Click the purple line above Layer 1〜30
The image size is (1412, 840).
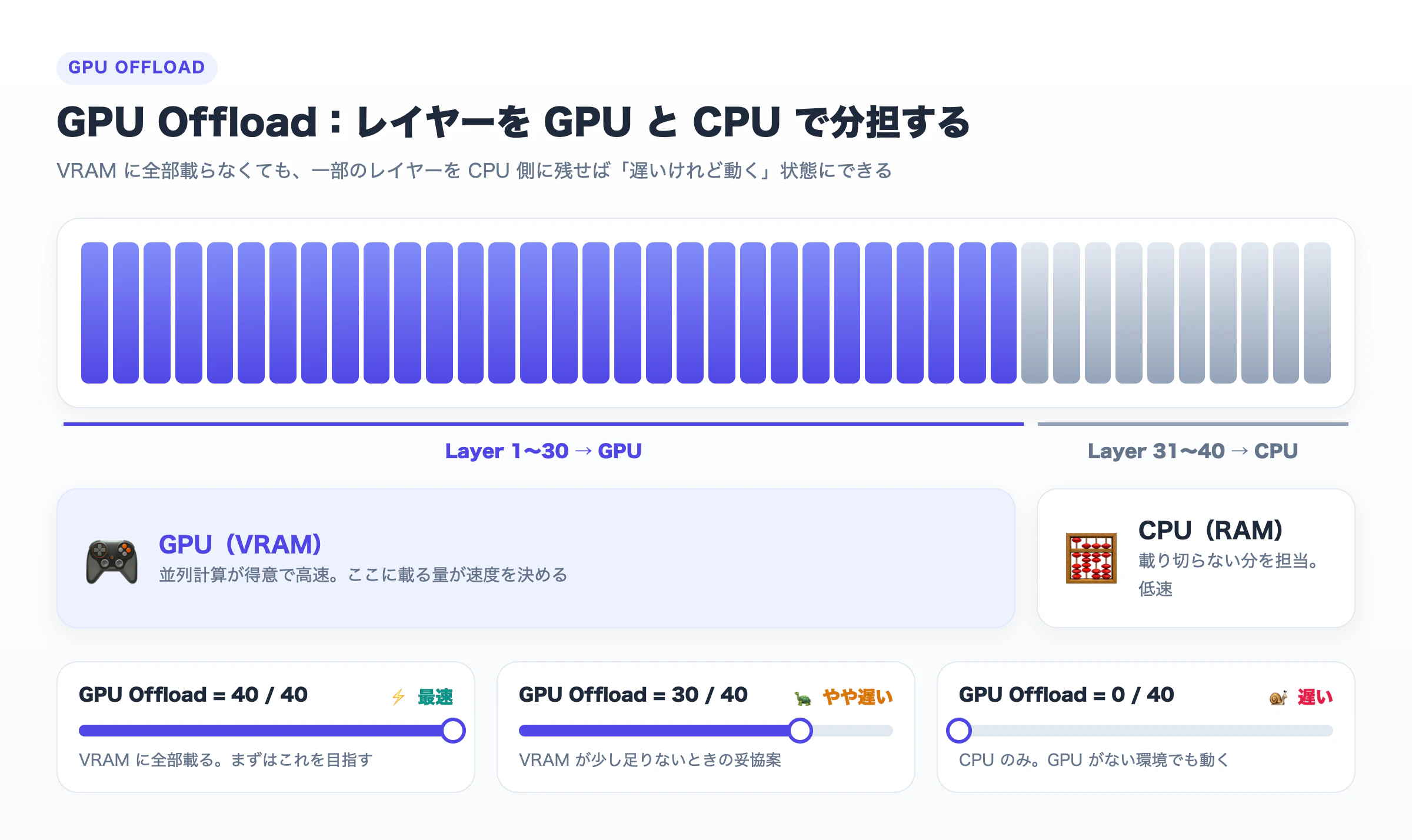tap(544, 424)
